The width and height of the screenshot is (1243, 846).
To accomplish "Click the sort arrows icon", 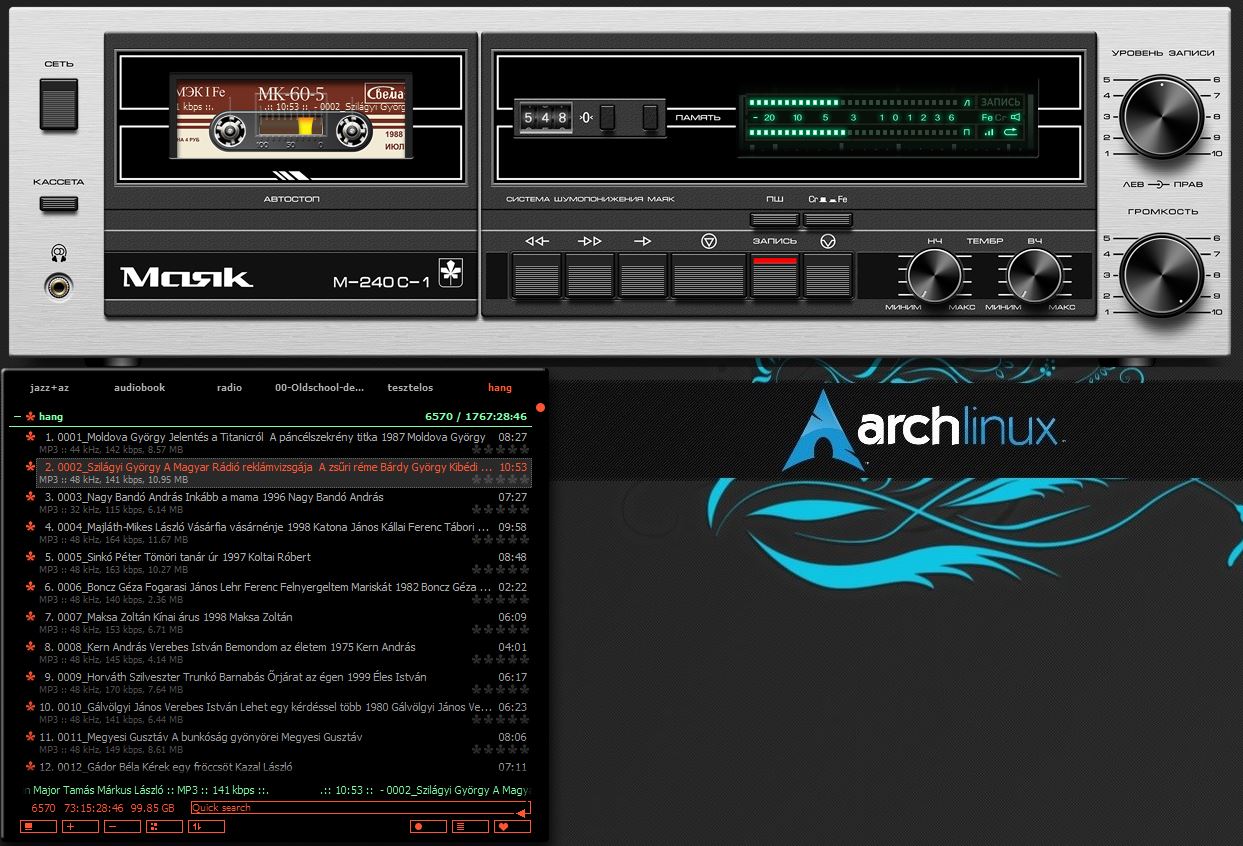I will (206, 827).
